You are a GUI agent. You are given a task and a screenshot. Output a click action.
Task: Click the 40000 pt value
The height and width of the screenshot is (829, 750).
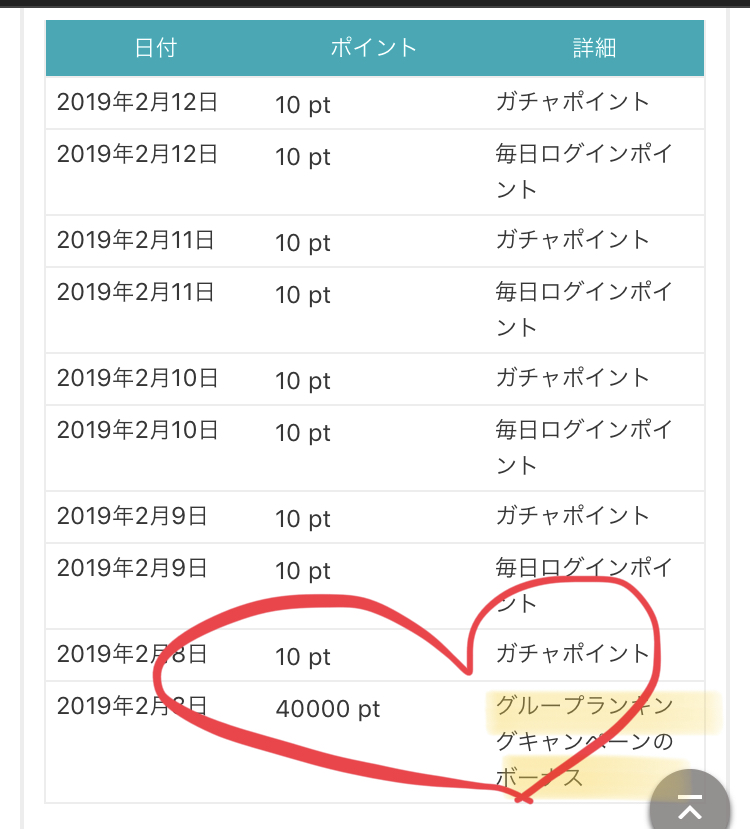328,709
